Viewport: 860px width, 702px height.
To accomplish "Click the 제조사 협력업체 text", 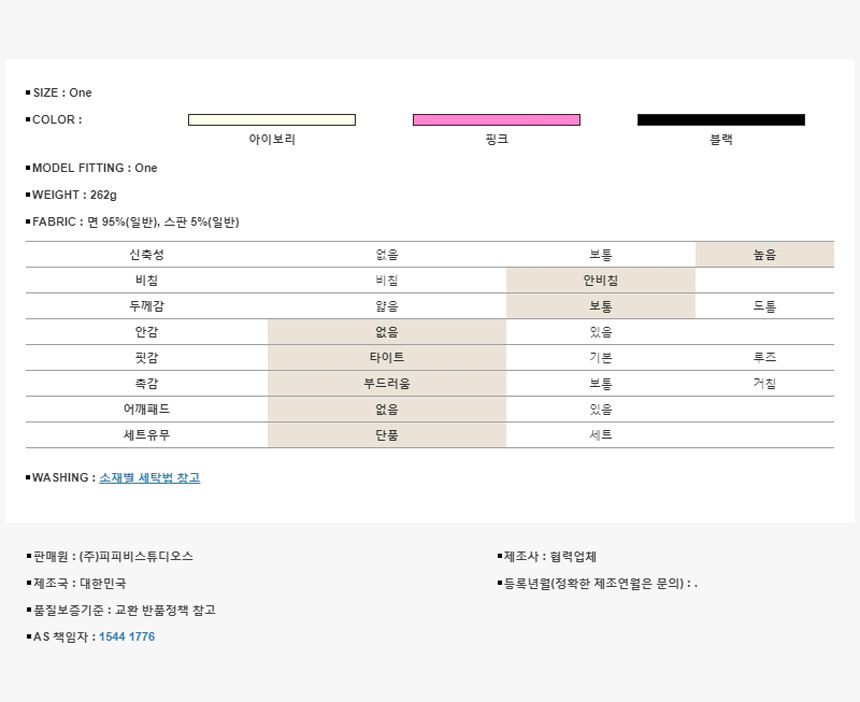I will [549, 557].
